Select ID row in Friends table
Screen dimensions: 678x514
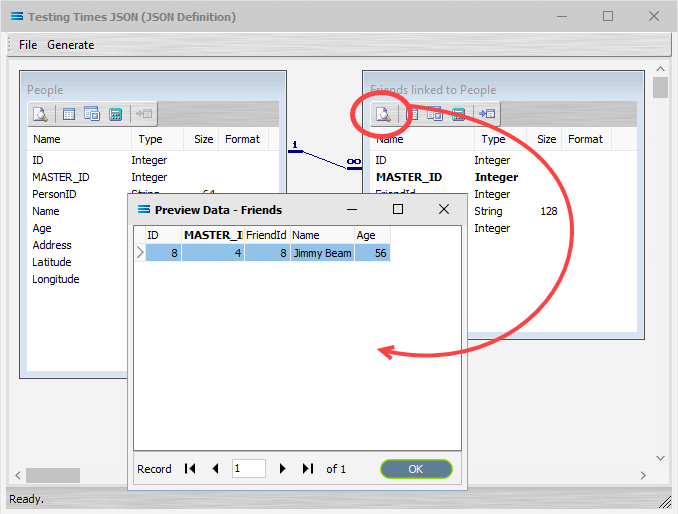click(504, 160)
